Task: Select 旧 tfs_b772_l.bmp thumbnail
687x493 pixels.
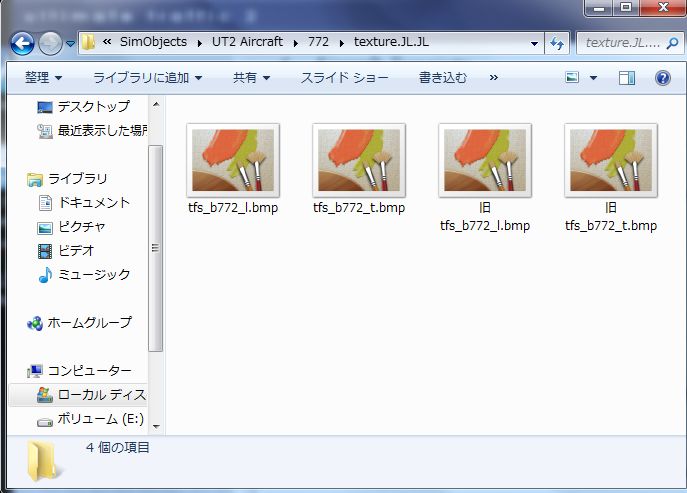Action: pos(485,160)
